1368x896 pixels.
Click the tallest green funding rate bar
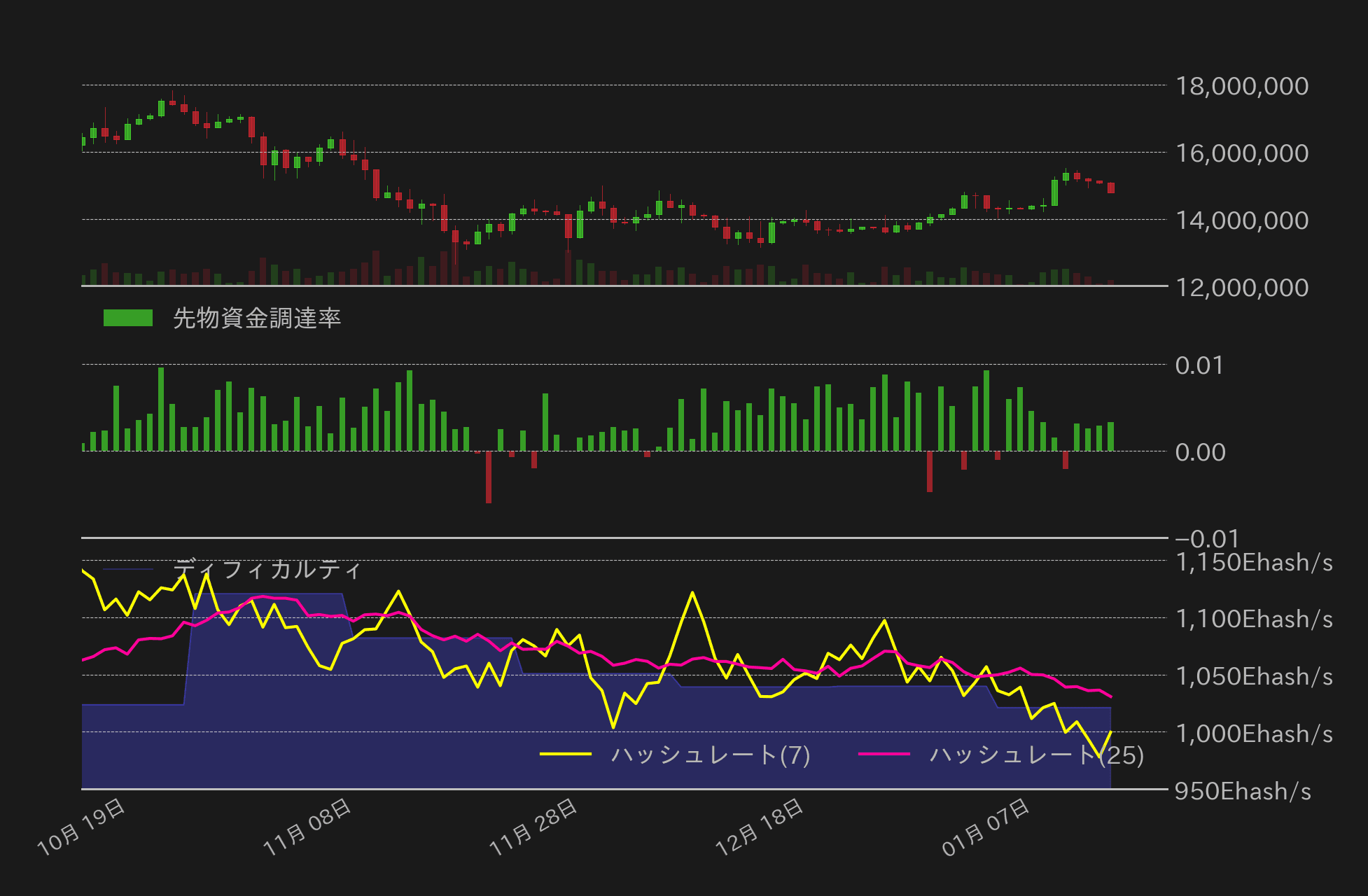(x=161, y=406)
